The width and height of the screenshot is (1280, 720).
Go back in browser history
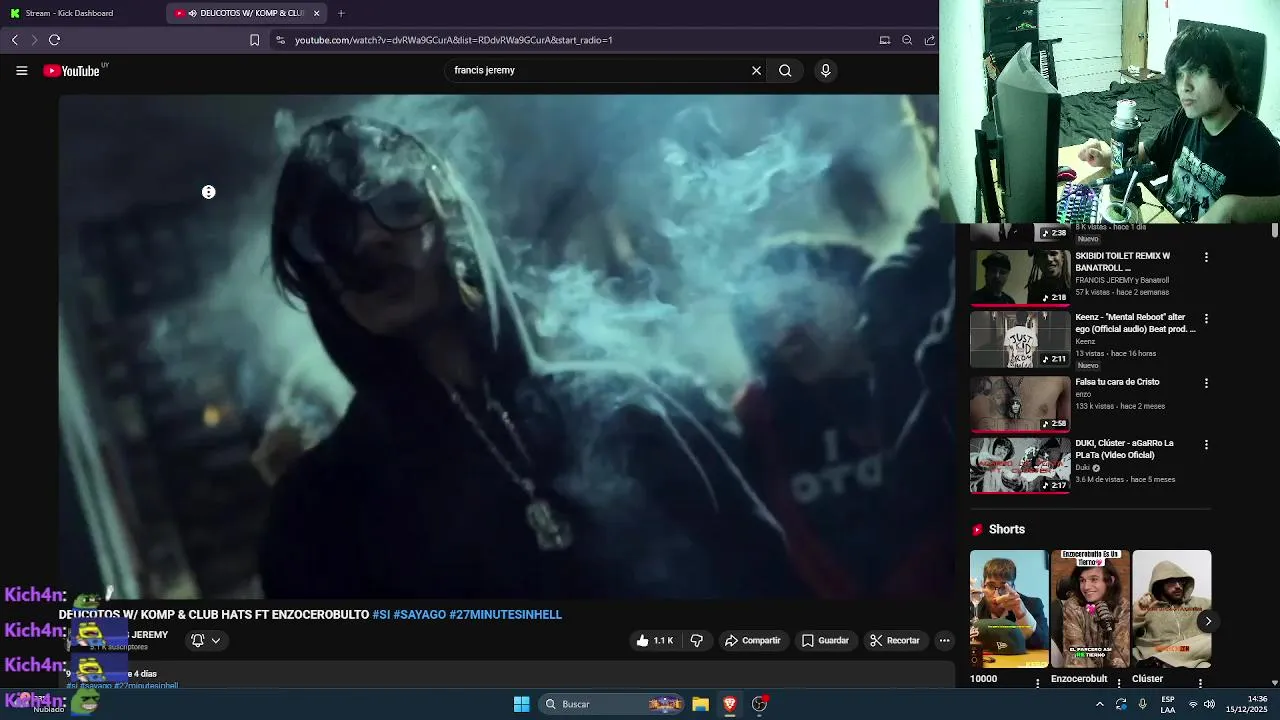point(14,40)
